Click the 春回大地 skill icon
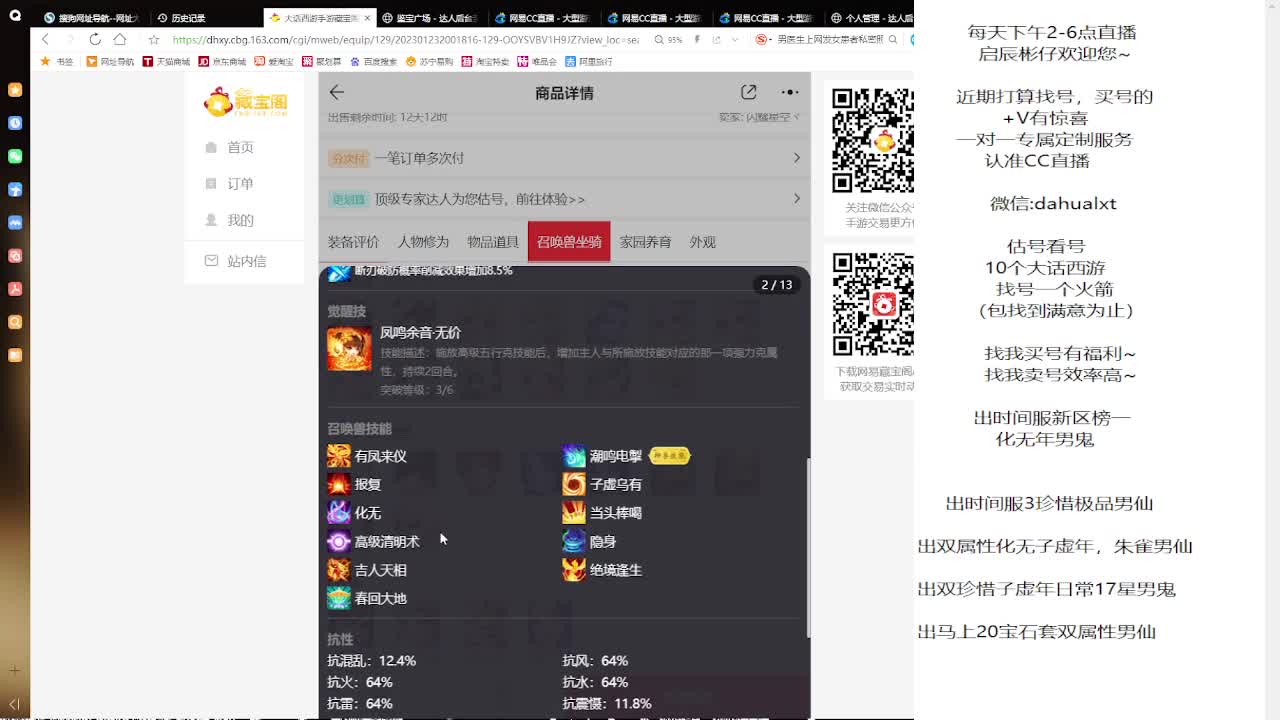Viewport: 1280px width, 720px height. tap(339, 598)
